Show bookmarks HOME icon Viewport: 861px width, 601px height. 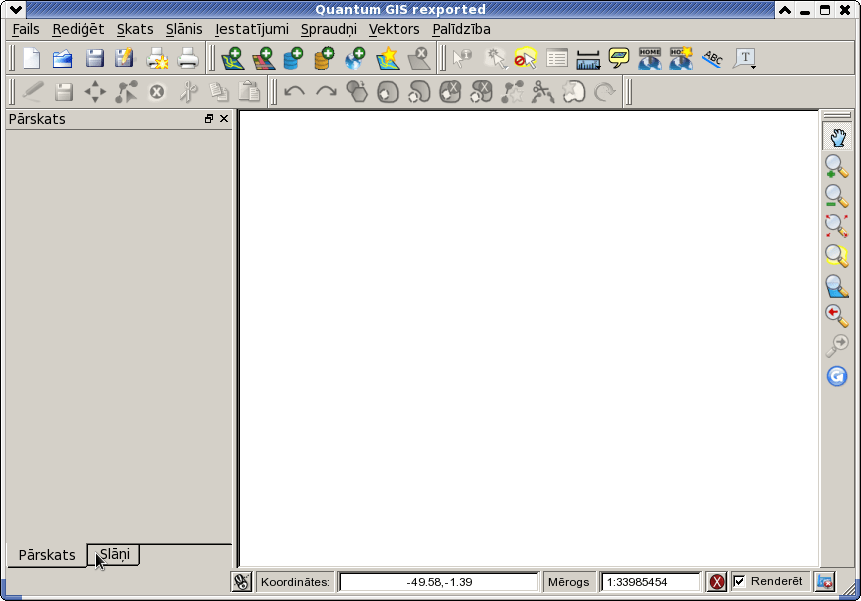click(x=650, y=58)
